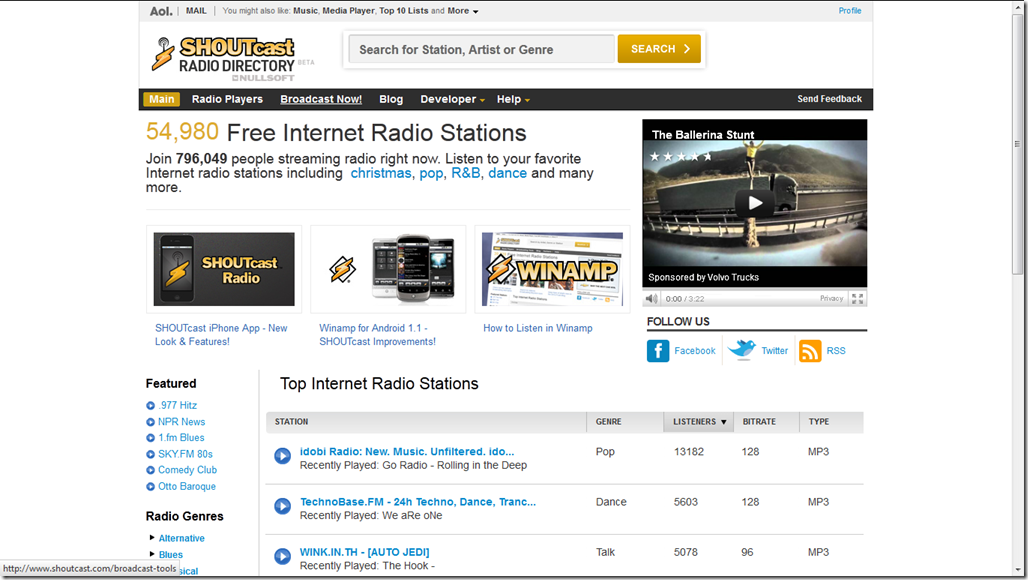The width and height of the screenshot is (1028, 580).
Task: Open the christmas stations link
Action: tap(381, 173)
